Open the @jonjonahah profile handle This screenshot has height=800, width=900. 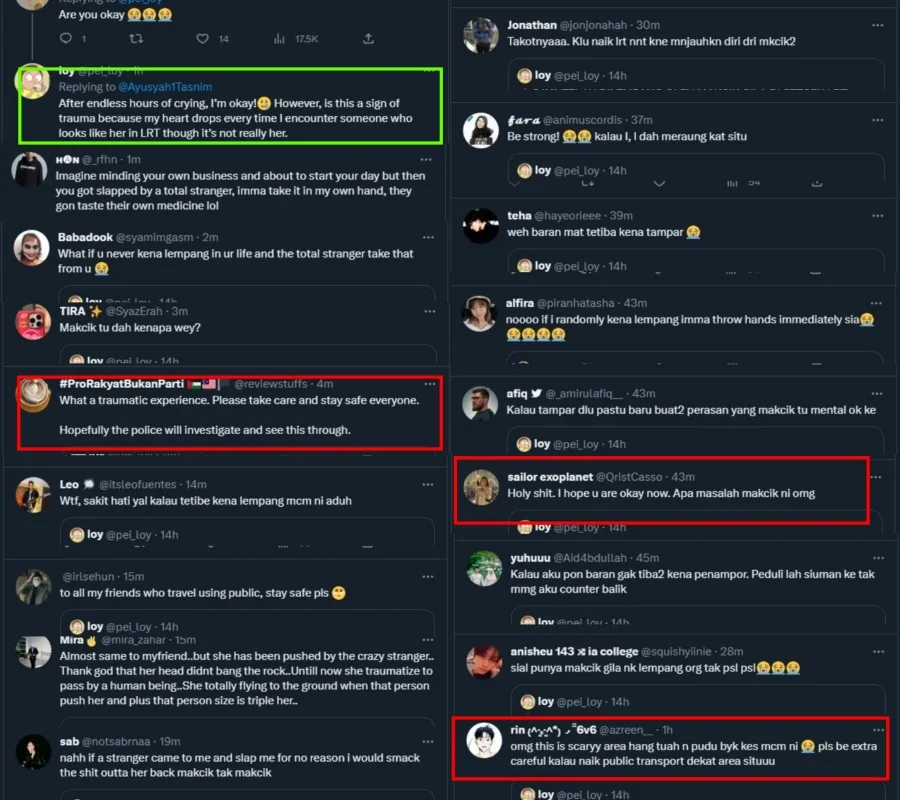pos(593,25)
